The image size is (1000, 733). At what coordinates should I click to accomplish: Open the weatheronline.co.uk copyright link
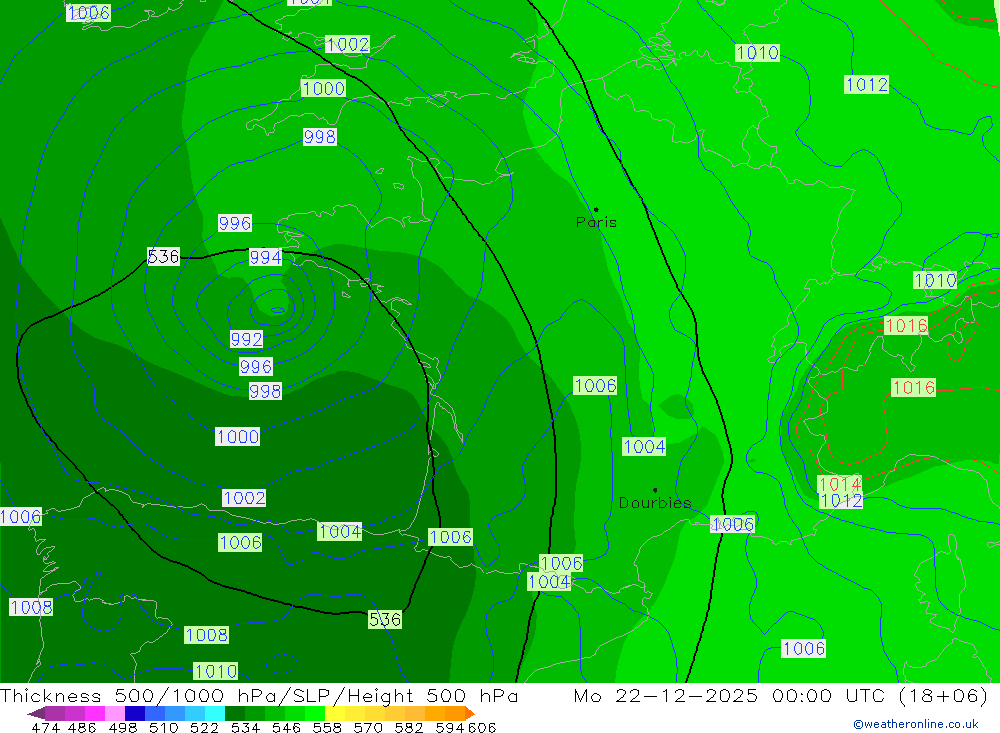tap(916, 724)
